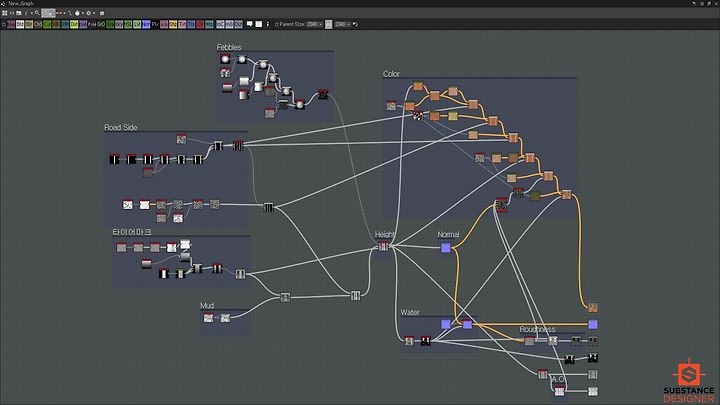Add a Pixel Processor node (Pix)

[155, 24]
